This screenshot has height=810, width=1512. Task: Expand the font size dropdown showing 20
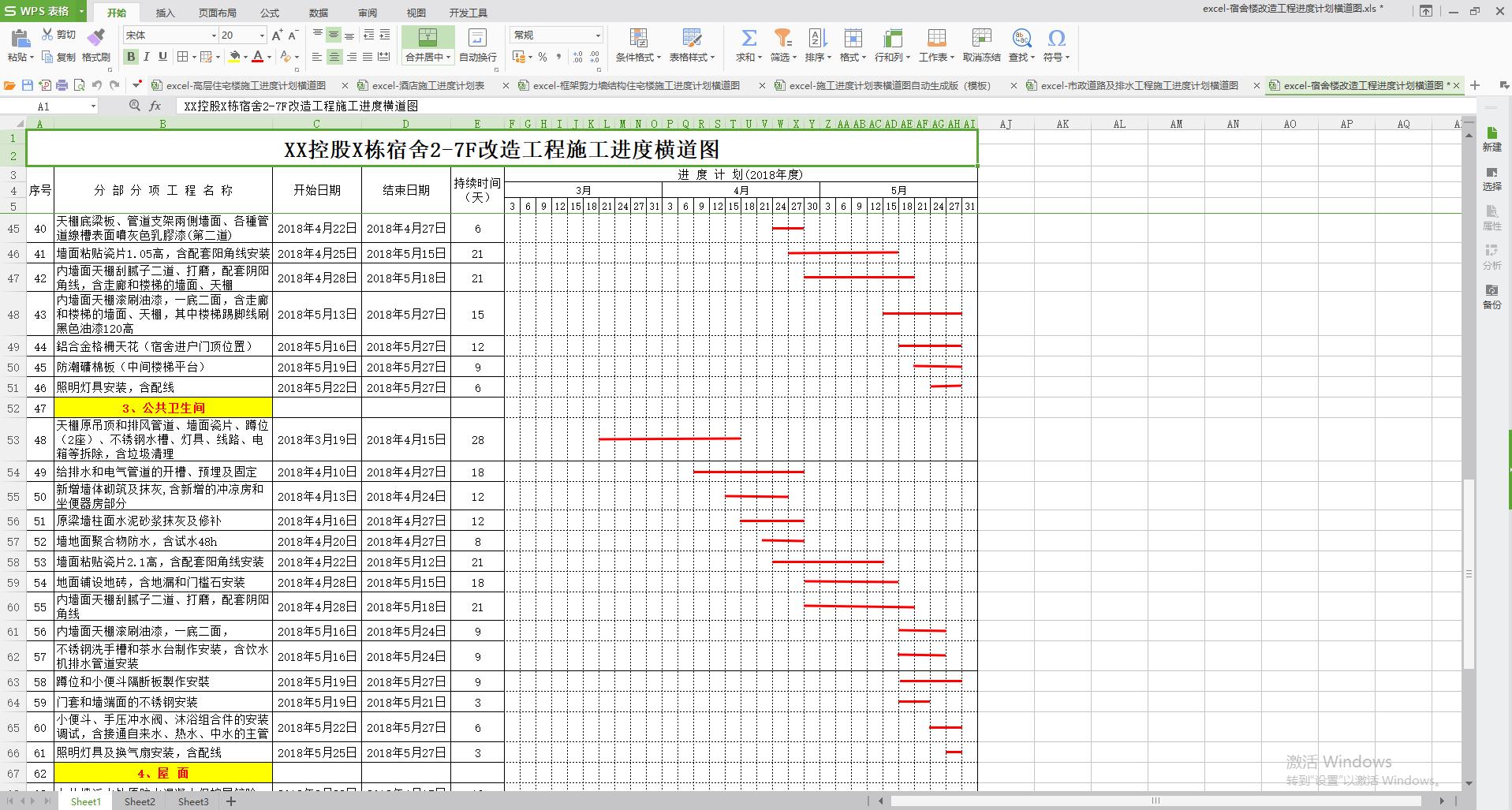(262, 35)
